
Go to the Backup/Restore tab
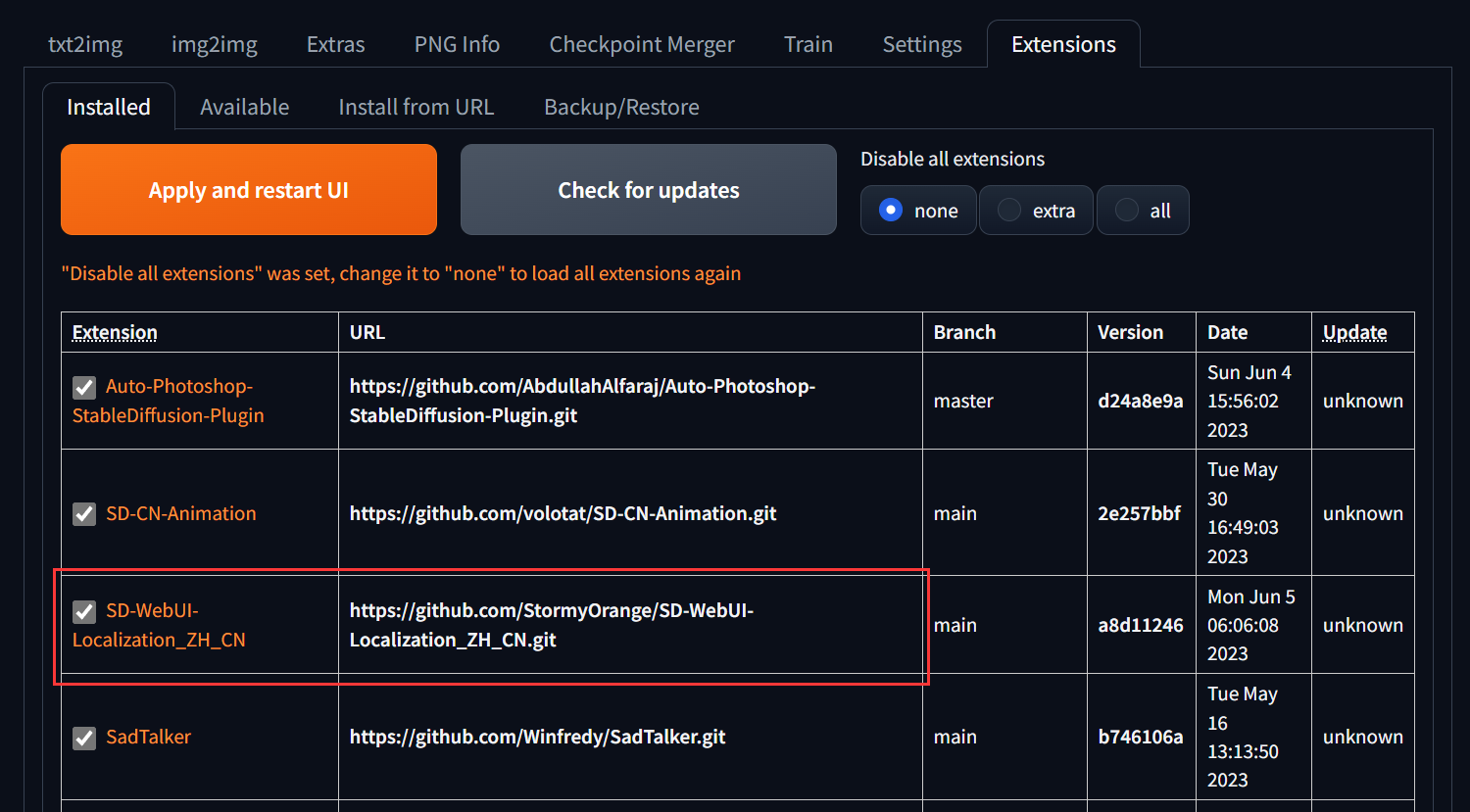(x=620, y=106)
